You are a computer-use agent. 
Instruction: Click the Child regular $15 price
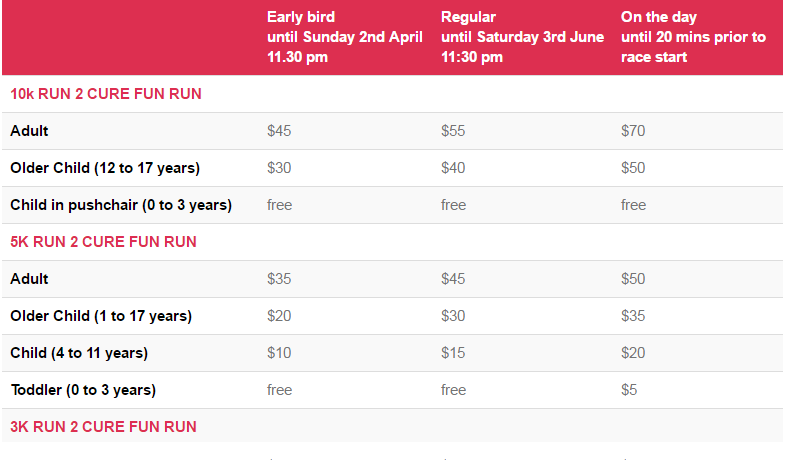click(x=453, y=353)
